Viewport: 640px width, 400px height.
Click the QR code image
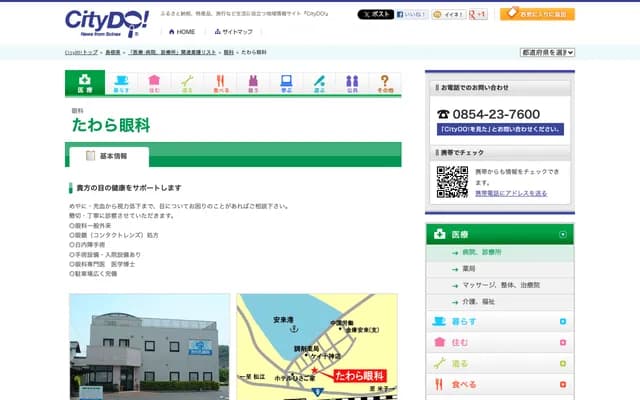coord(452,182)
